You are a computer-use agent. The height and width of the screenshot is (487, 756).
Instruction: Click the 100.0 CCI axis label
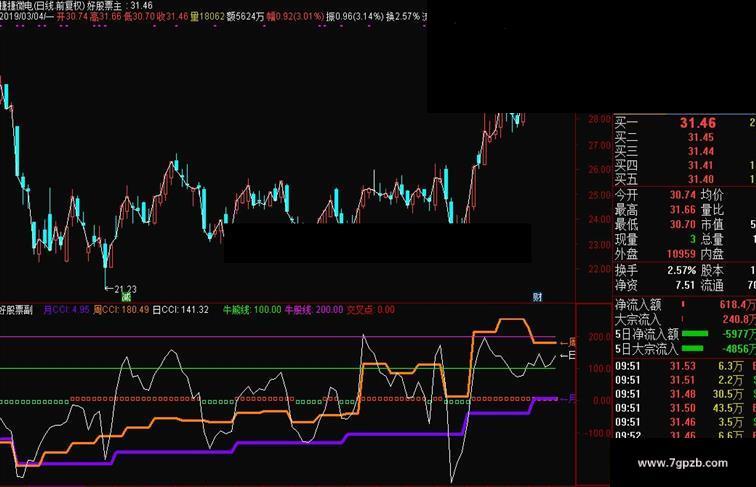tap(600, 369)
